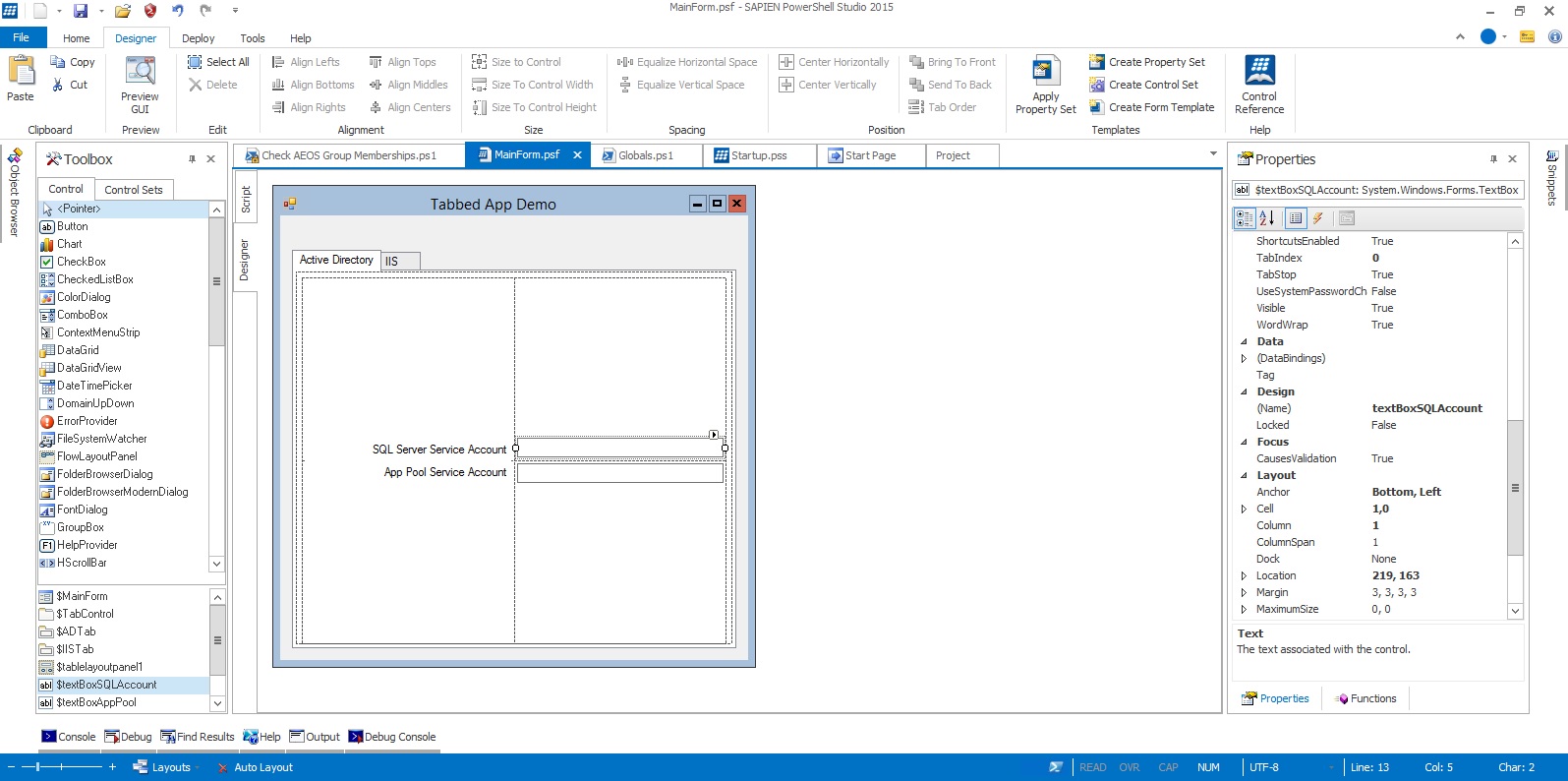This screenshot has width=1568, height=781.
Task: Switch to the Home ribbon tab
Action: [x=76, y=38]
